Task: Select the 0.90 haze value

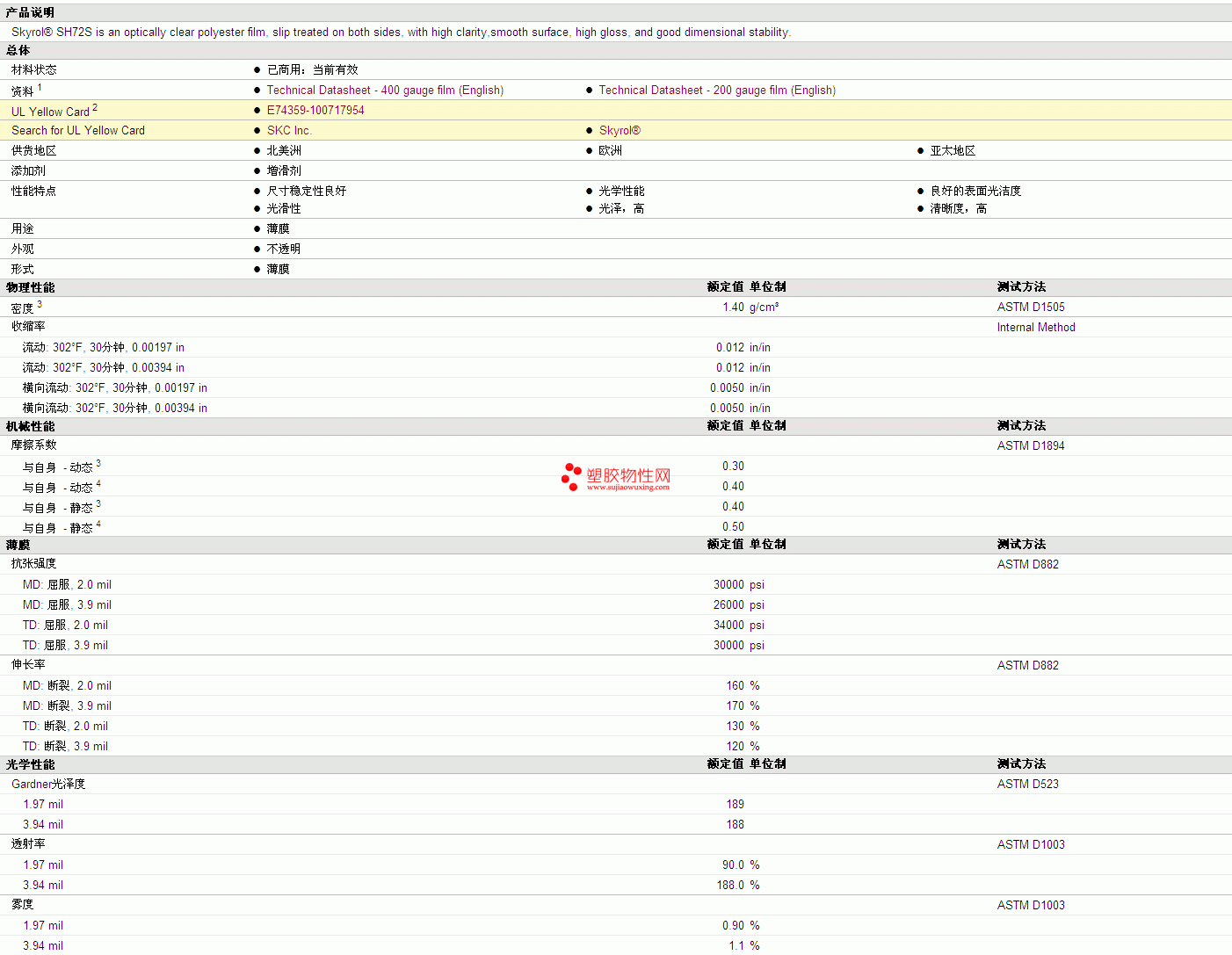Action: (x=733, y=926)
